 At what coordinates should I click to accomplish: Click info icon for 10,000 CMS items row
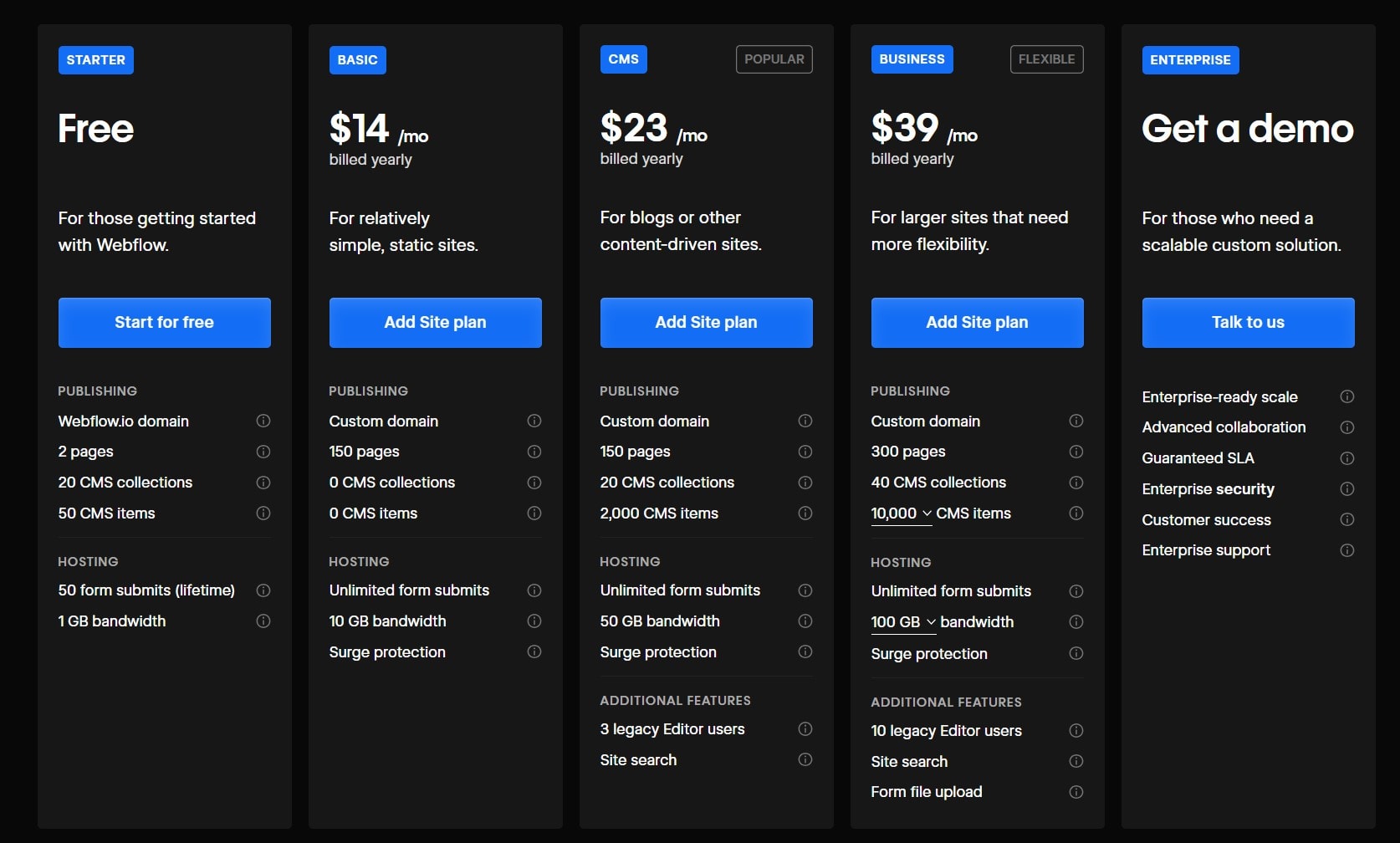click(1076, 513)
